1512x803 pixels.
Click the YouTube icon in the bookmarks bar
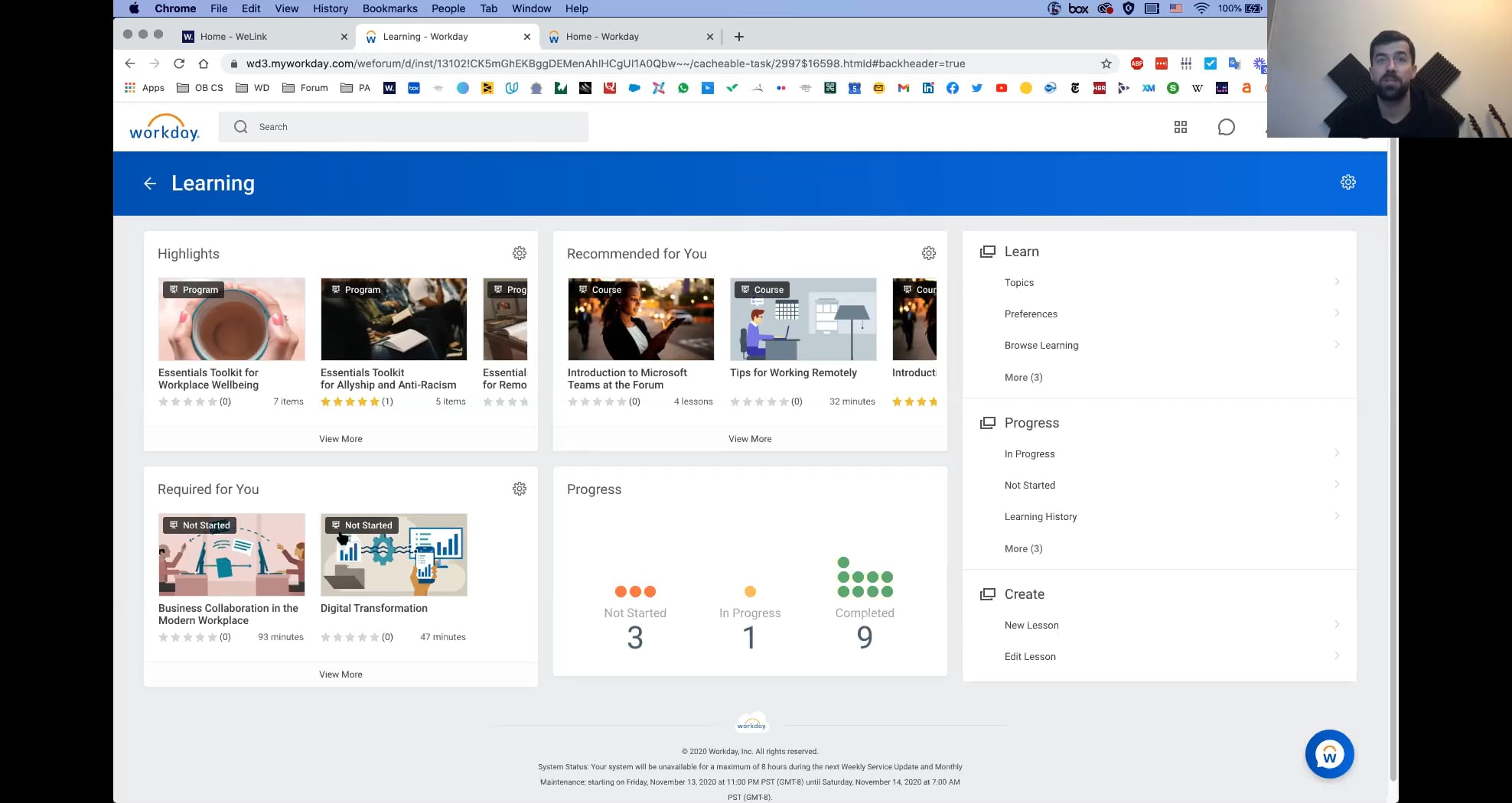(x=1002, y=88)
